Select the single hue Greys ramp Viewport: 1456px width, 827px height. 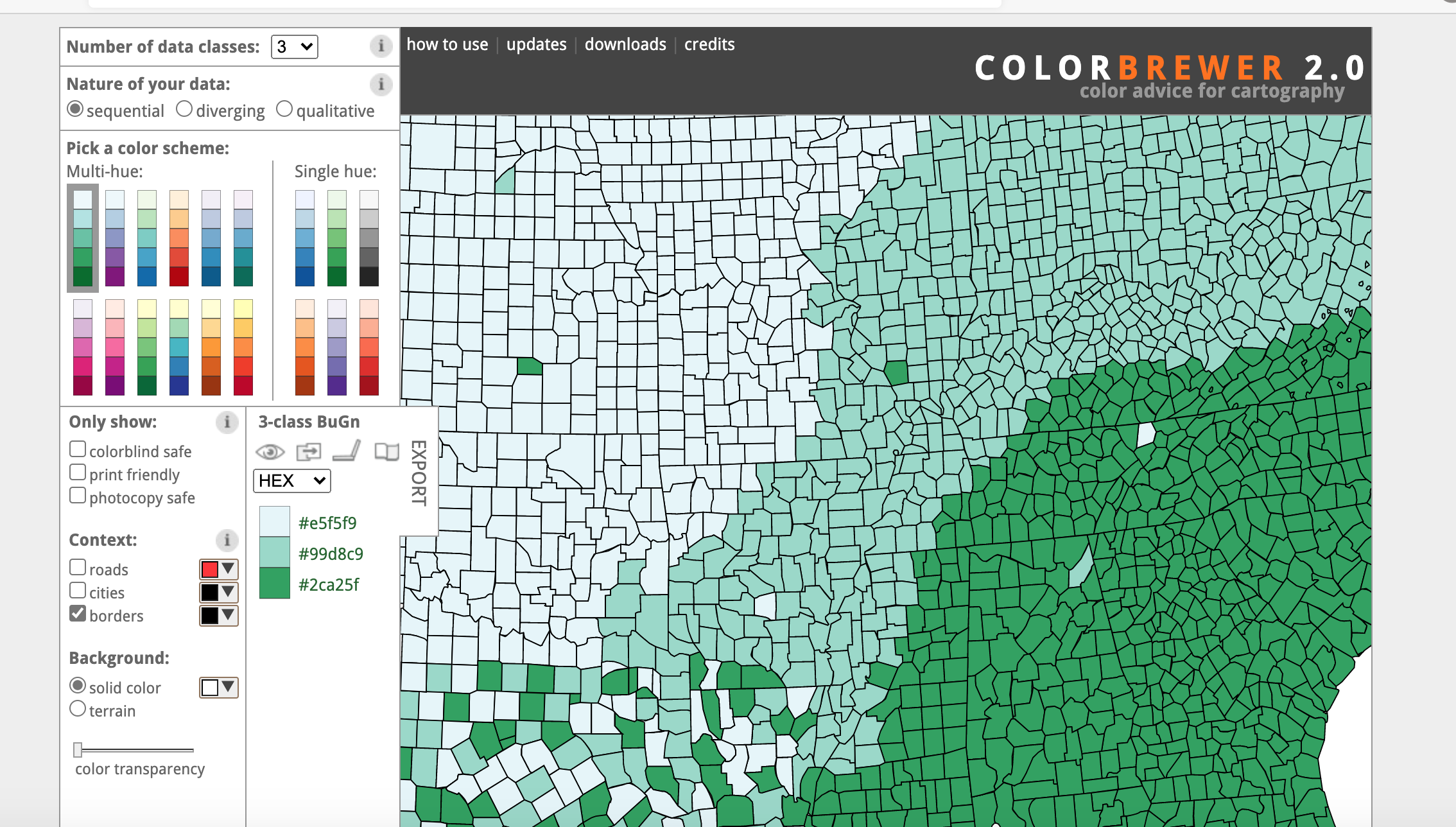(x=369, y=238)
